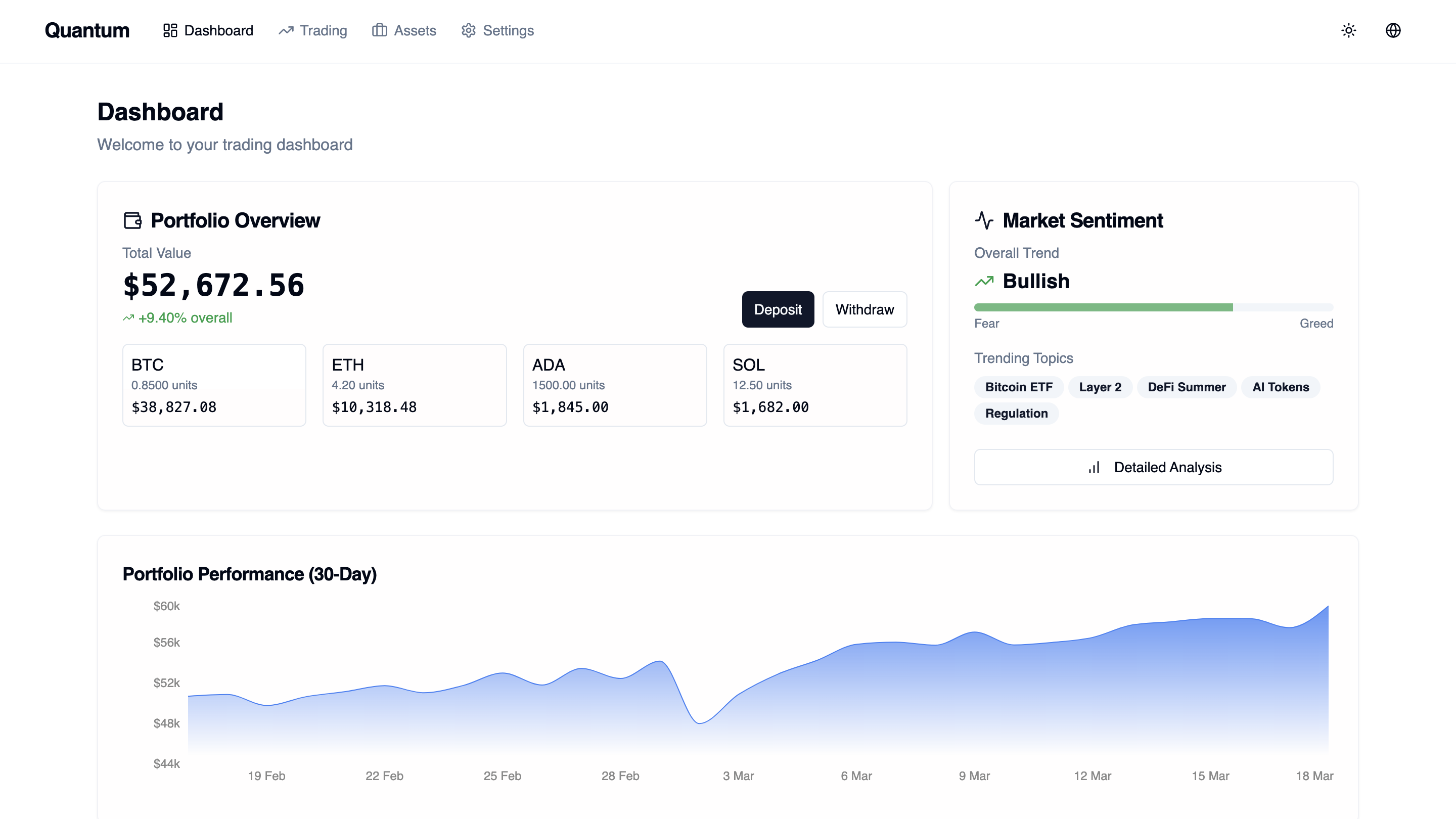This screenshot has width=1456, height=819.
Task: Select the BTC holding card
Action: 214,385
